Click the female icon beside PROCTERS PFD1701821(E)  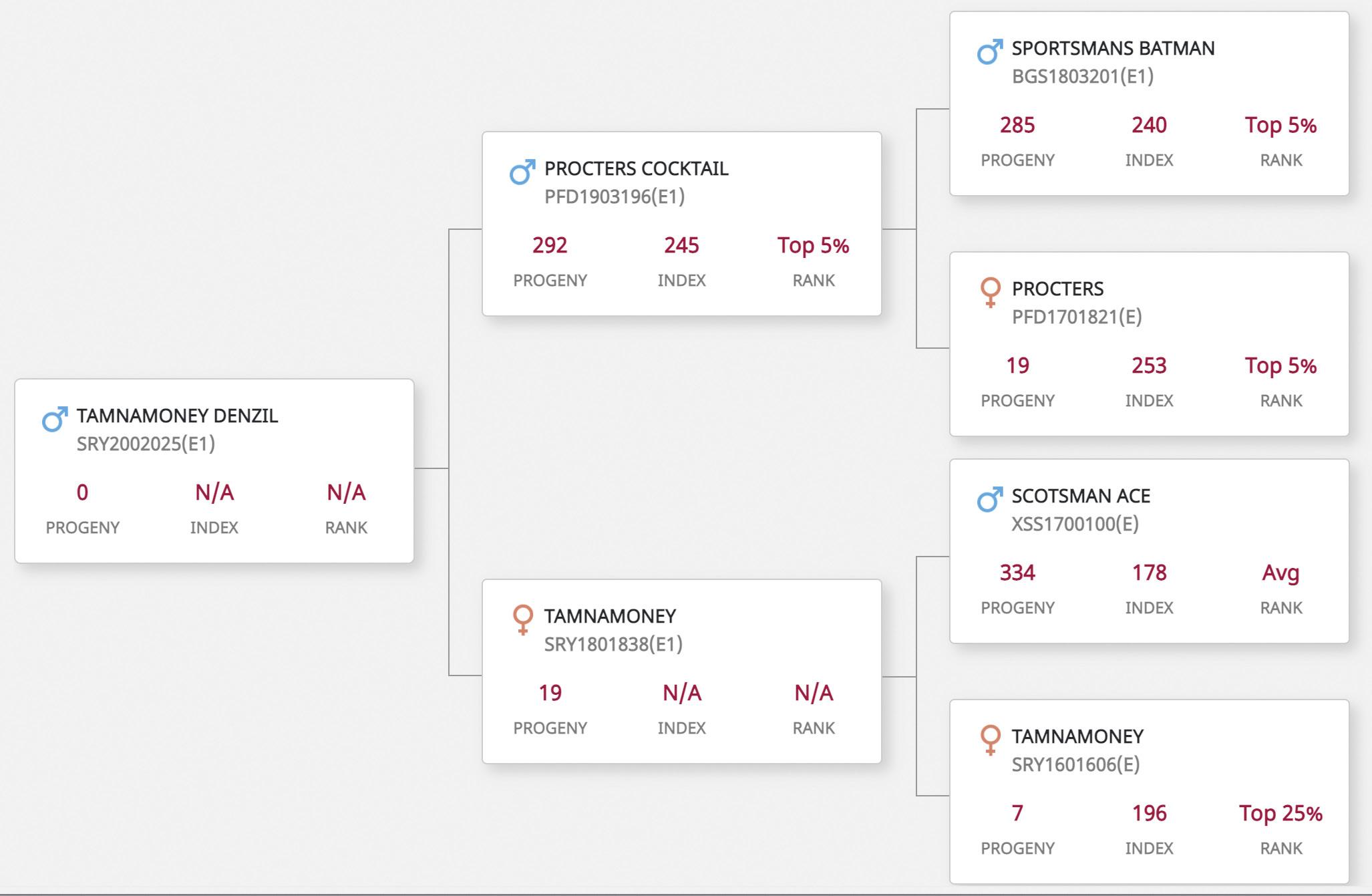[x=990, y=292]
